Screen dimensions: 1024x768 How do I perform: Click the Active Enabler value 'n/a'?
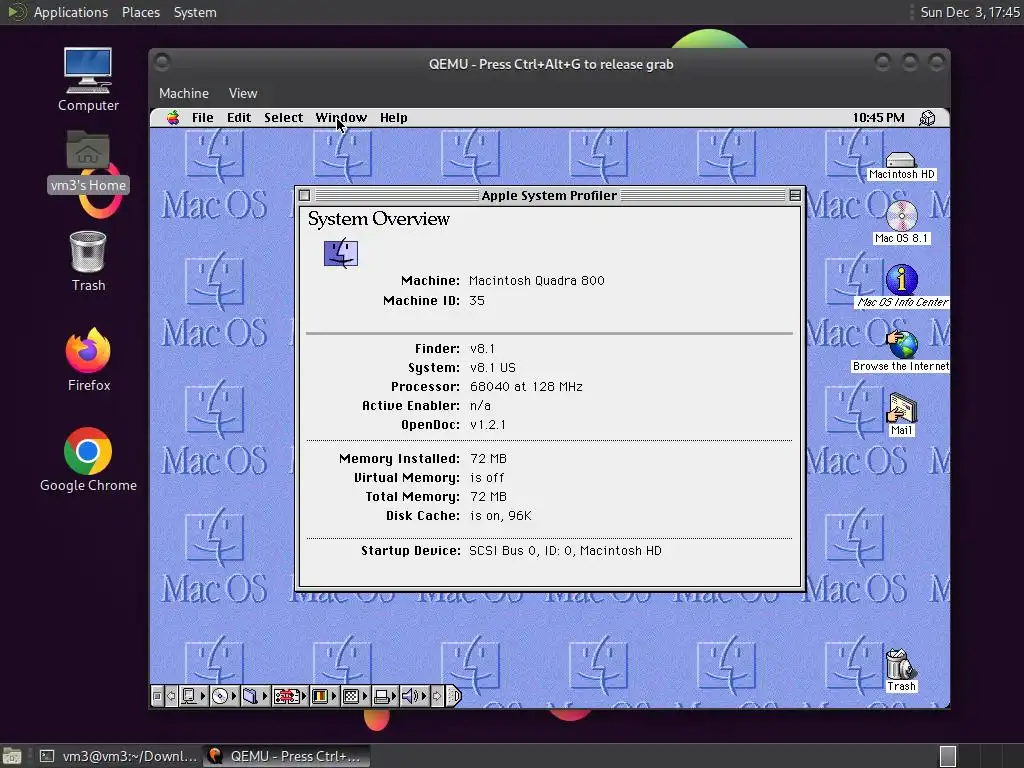pyautogui.click(x=480, y=406)
